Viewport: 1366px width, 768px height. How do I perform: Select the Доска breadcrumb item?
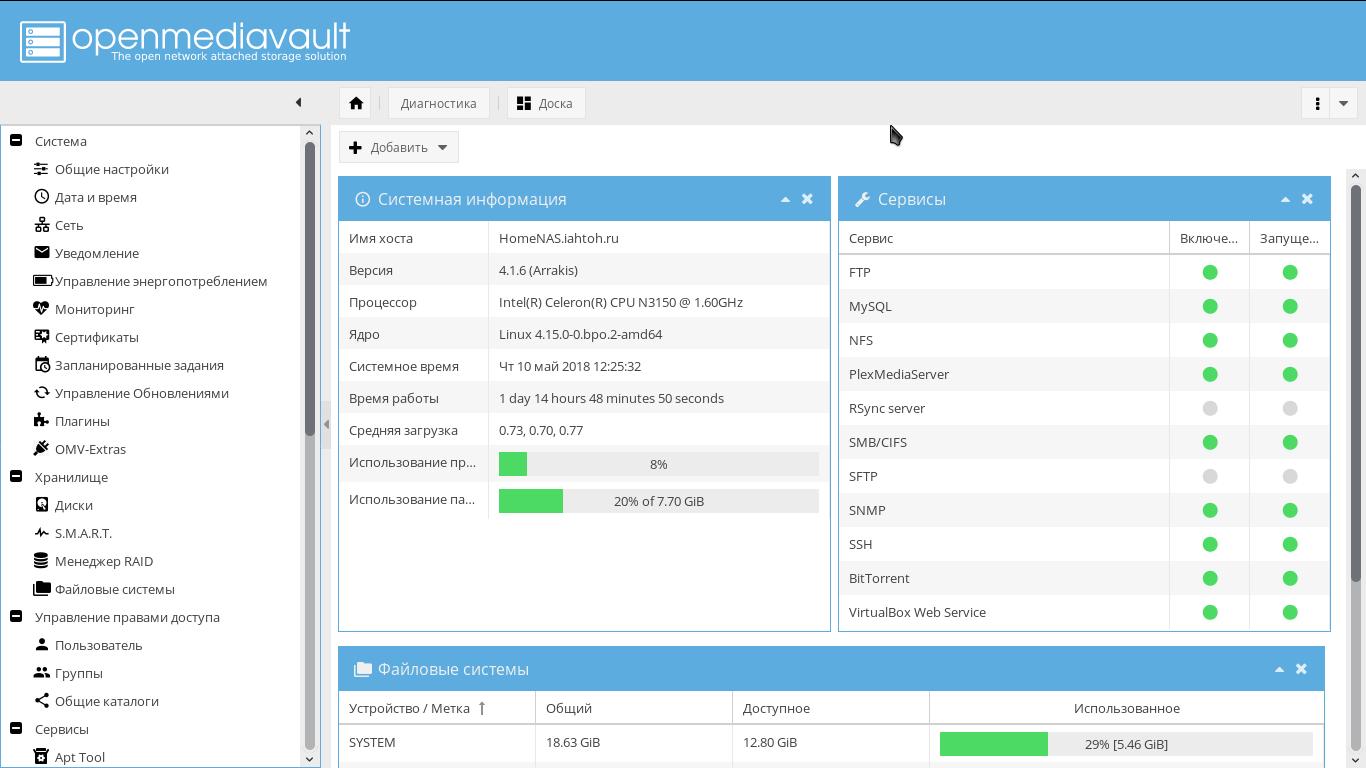point(546,103)
